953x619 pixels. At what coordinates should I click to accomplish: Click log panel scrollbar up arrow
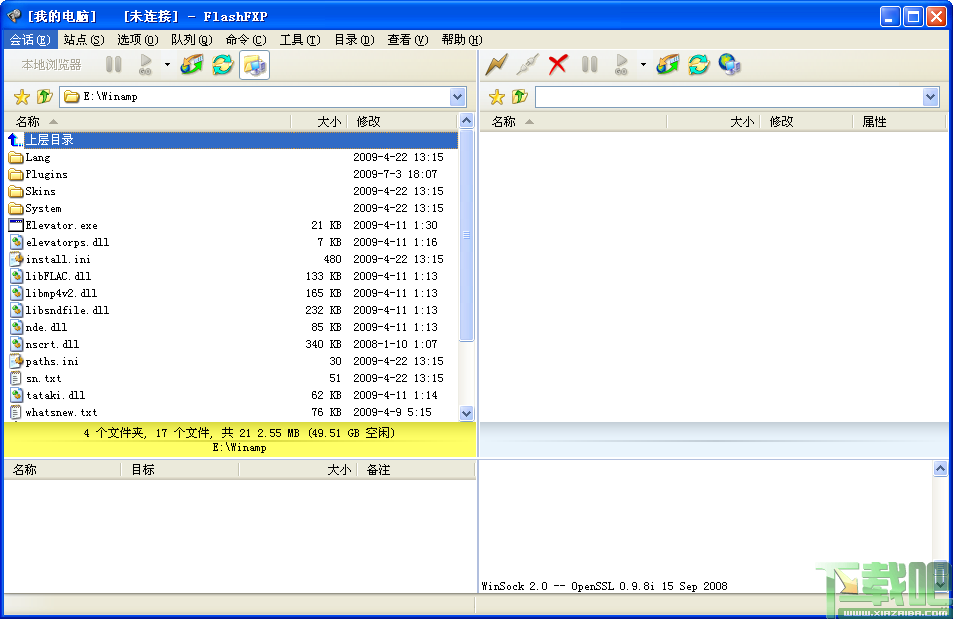pyautogui.click(x=940, y=468)
